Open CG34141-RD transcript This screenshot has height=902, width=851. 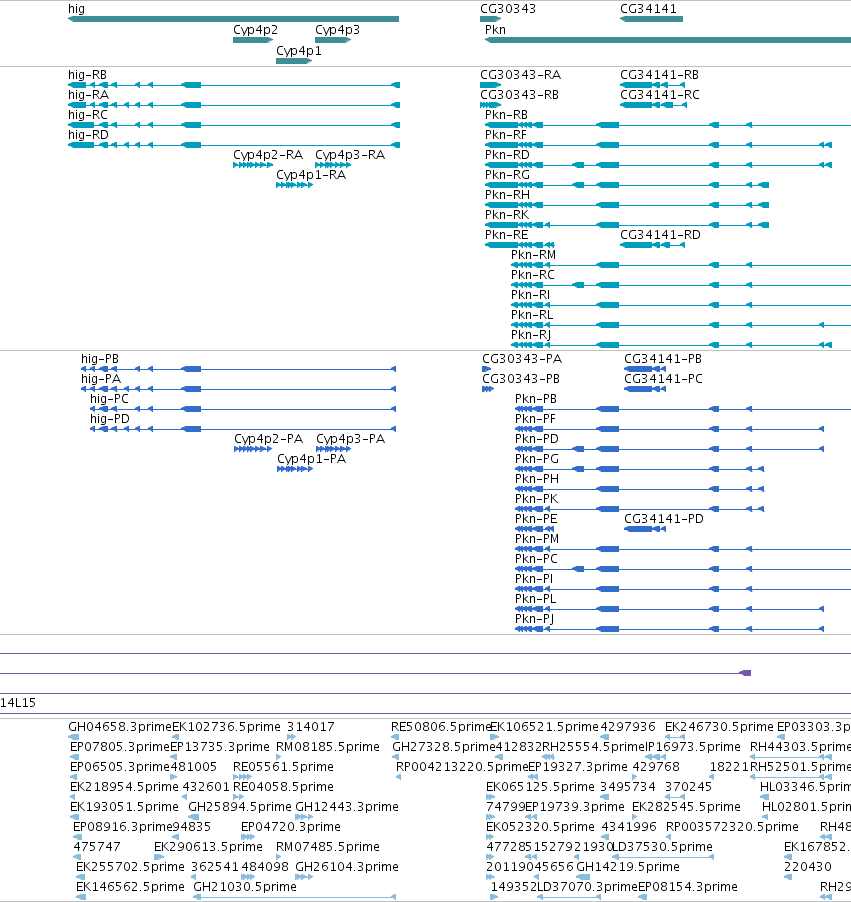pyautogui.click(x=652, y=245)
